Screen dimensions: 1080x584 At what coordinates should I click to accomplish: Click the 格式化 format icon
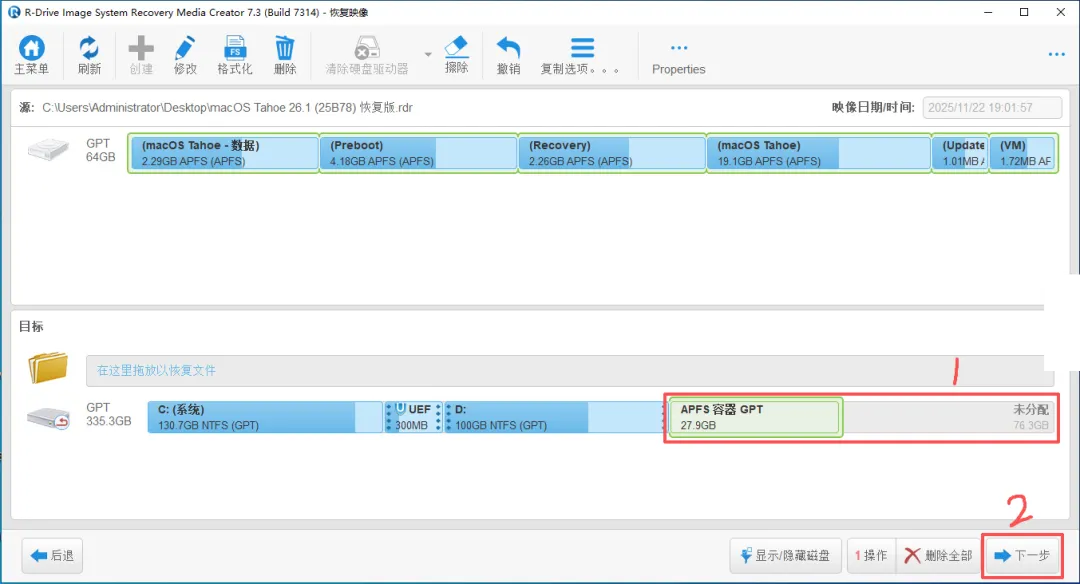tap(235, 54)
